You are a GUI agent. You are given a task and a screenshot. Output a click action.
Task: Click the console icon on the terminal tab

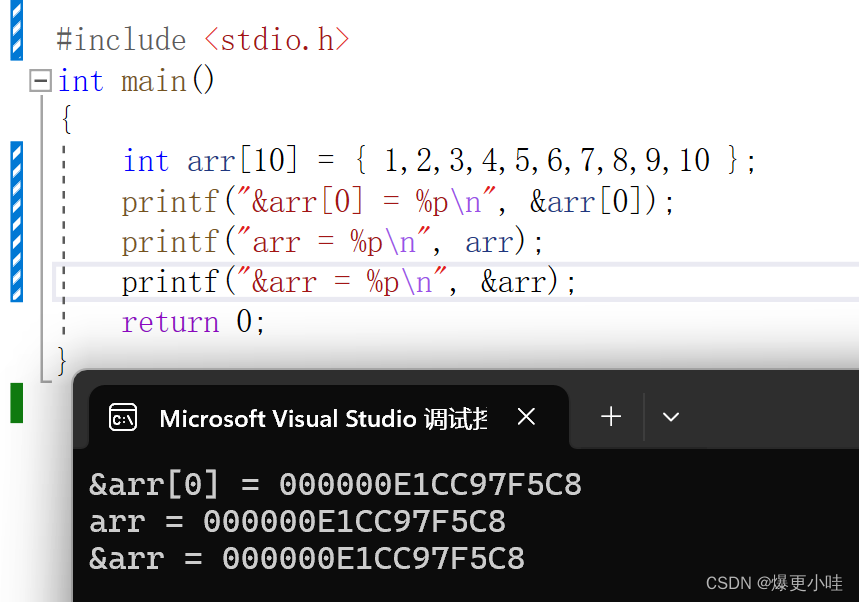coord(123,417)
